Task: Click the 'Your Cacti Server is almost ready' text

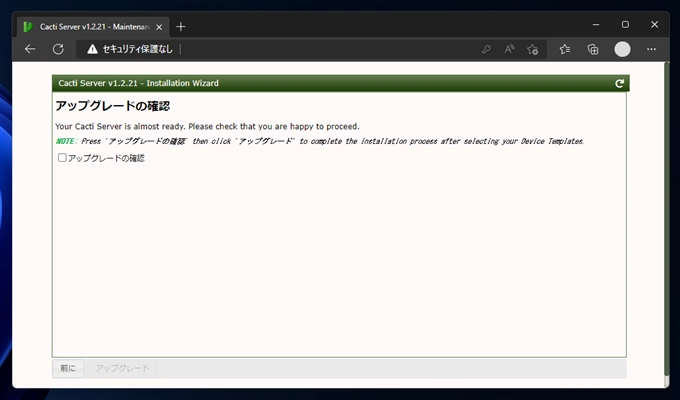Action: [x=207, y=126]
